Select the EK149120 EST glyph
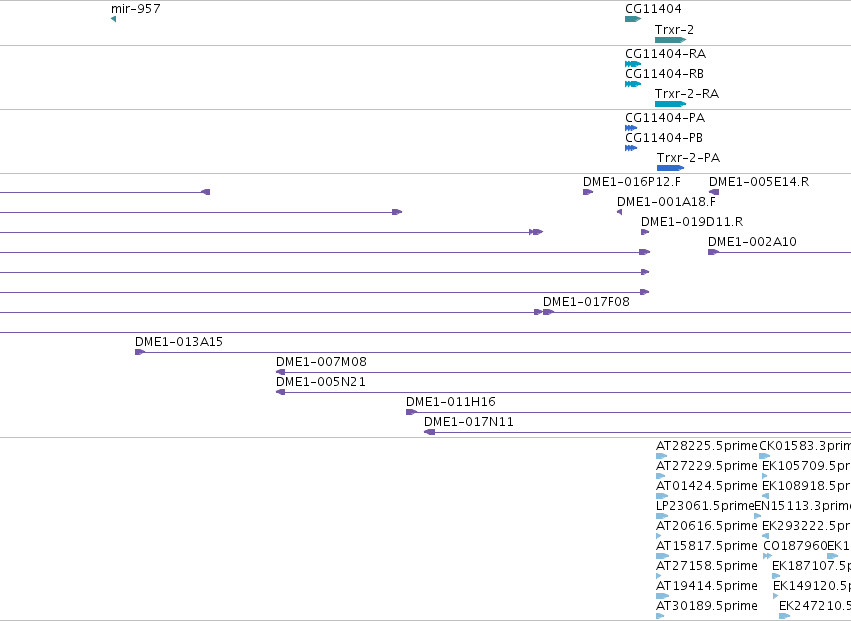This screenshot has height=621, width=851. tap(776, 597)
